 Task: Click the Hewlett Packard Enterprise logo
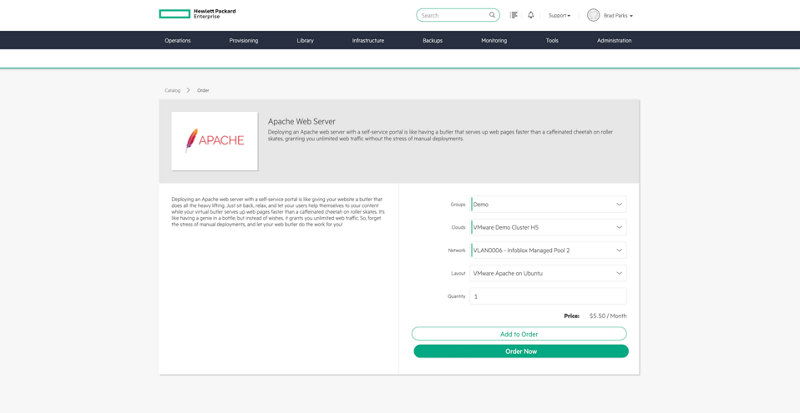click(197, 14)
